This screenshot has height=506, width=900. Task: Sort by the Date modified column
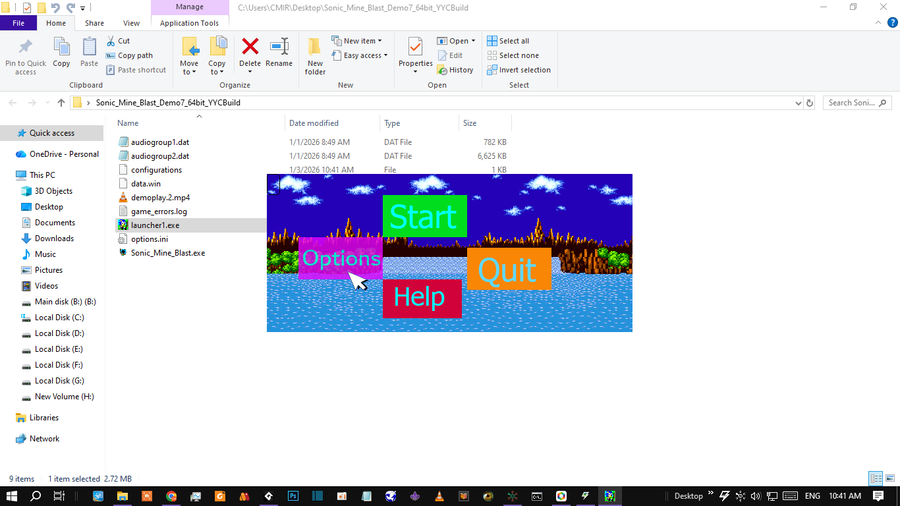click(x=313, y=123)
